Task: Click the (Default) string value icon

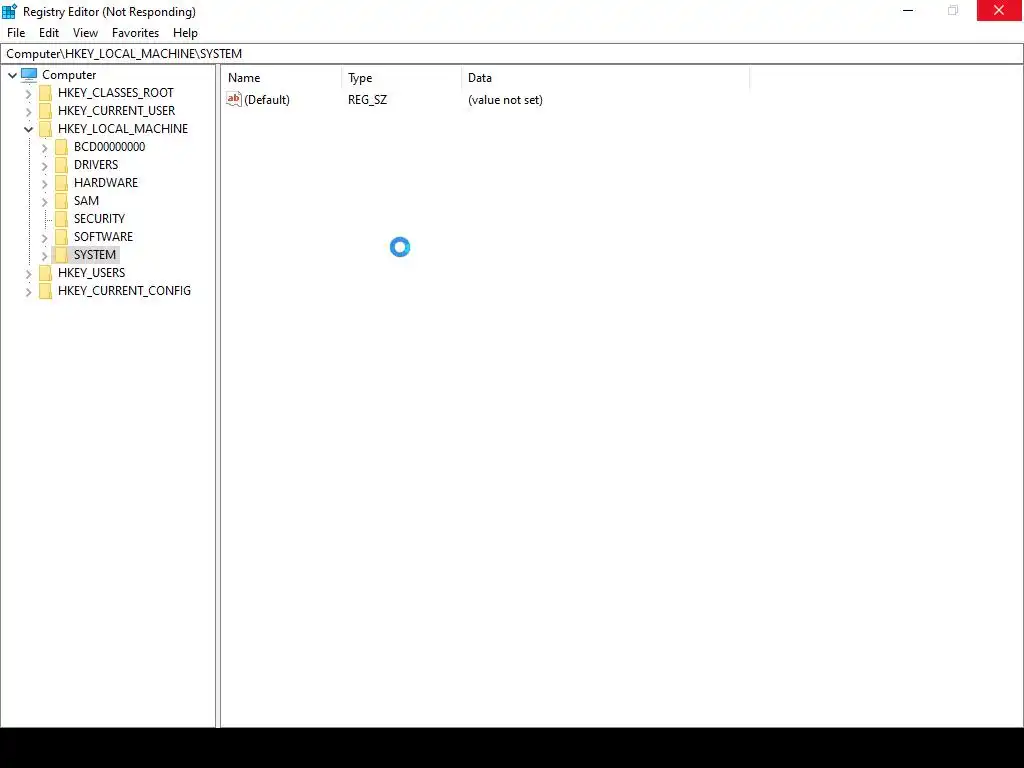Action: (x=234, y=99)
